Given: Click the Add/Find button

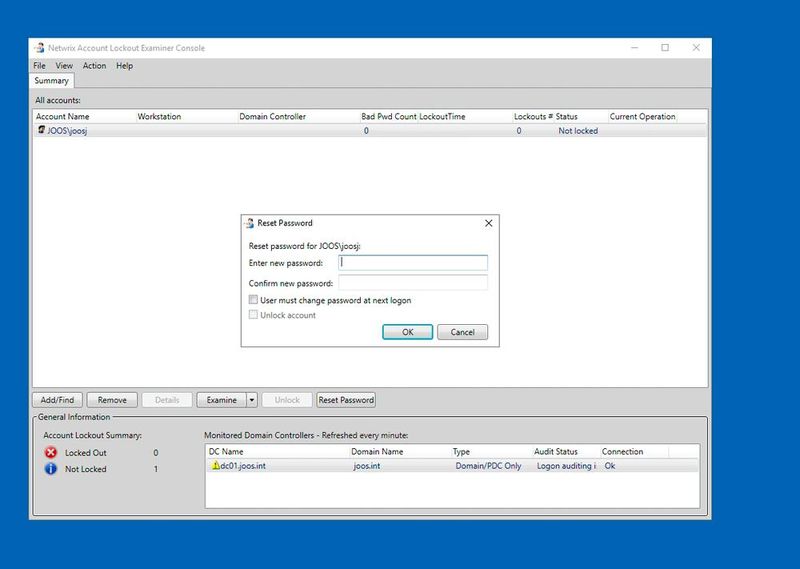Looking at the screenshot, I should click(57, 400).
